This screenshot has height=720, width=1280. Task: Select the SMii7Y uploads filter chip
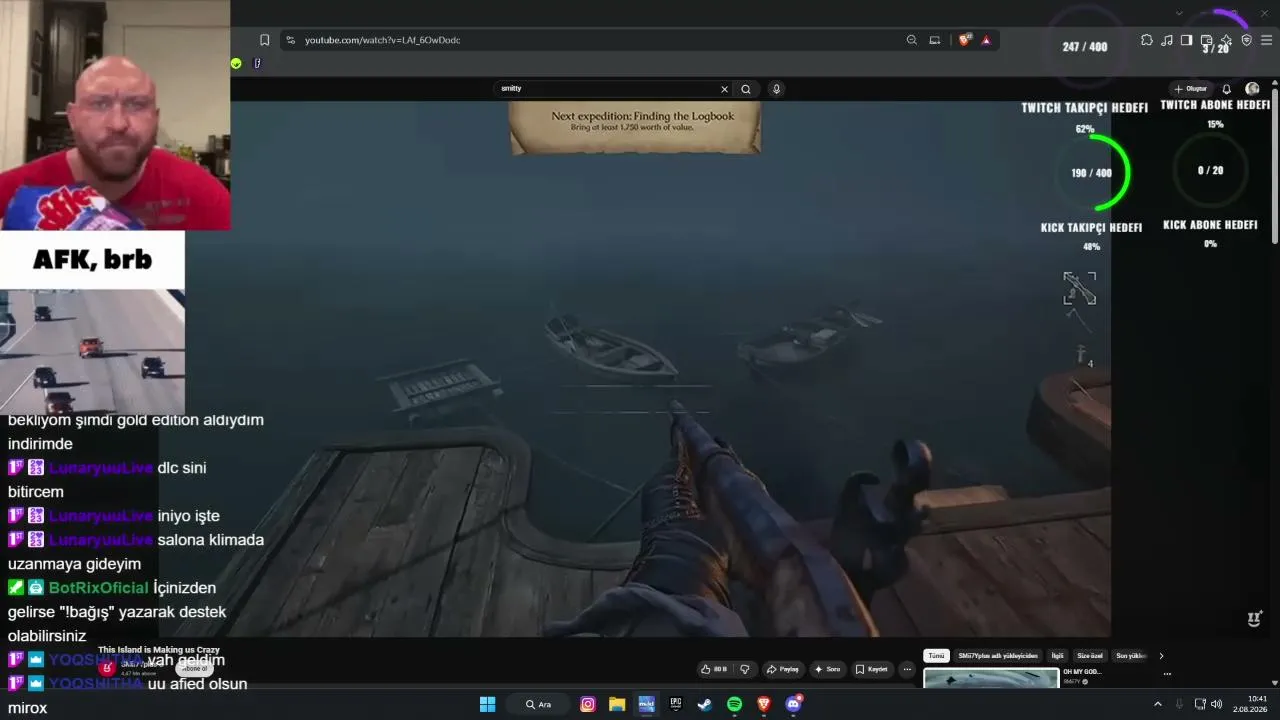(x=998, y=656)
